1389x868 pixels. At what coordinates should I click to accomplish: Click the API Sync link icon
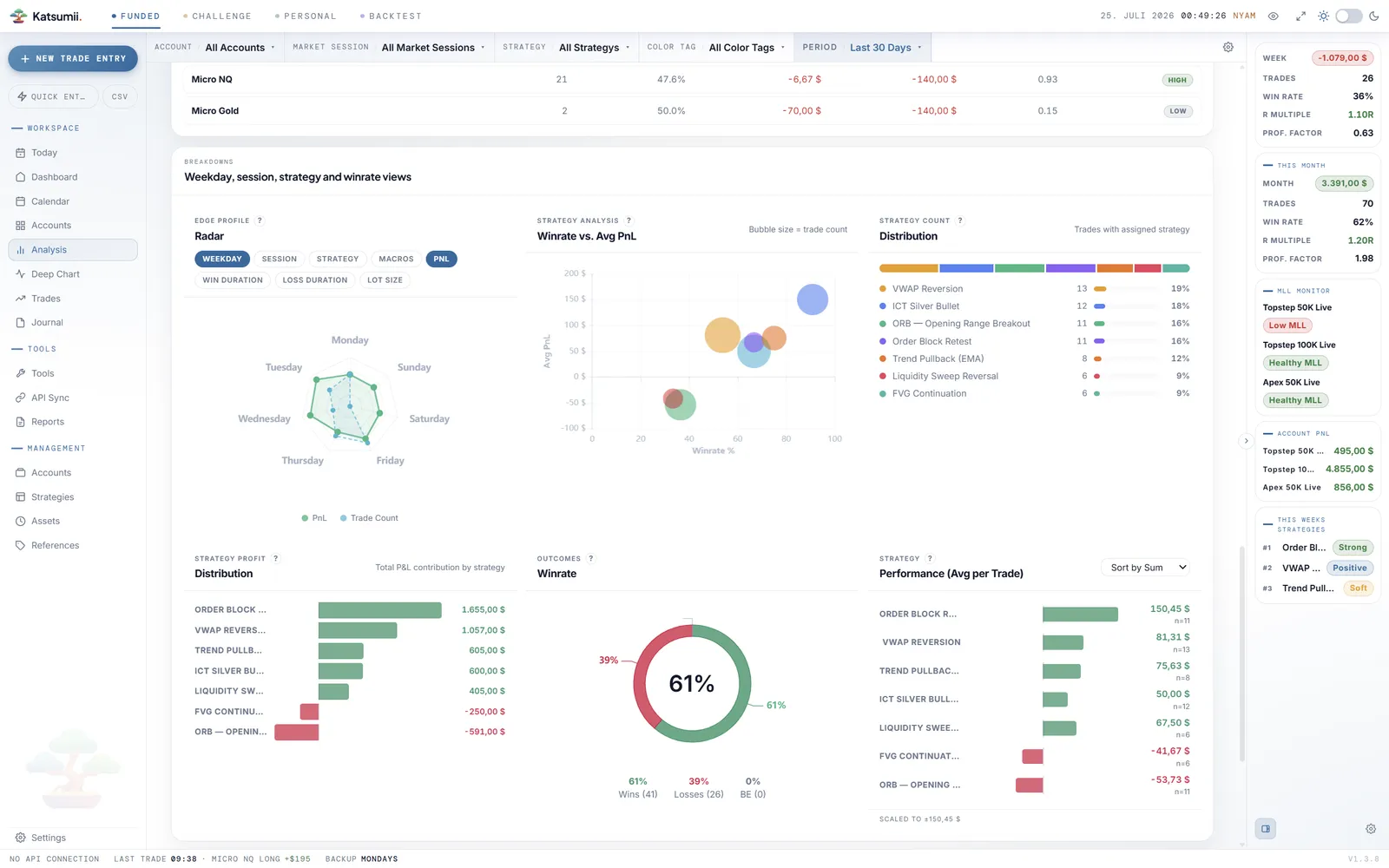(20, 398)
